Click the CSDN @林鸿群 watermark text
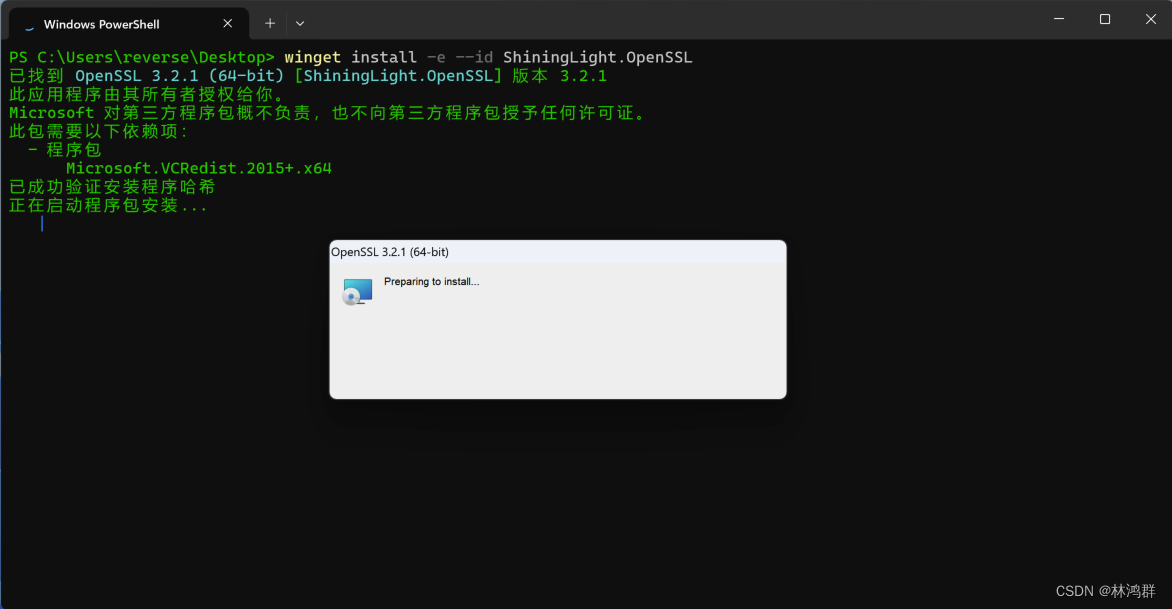This screenshot has width=1172, height=609. point(1105,591)
